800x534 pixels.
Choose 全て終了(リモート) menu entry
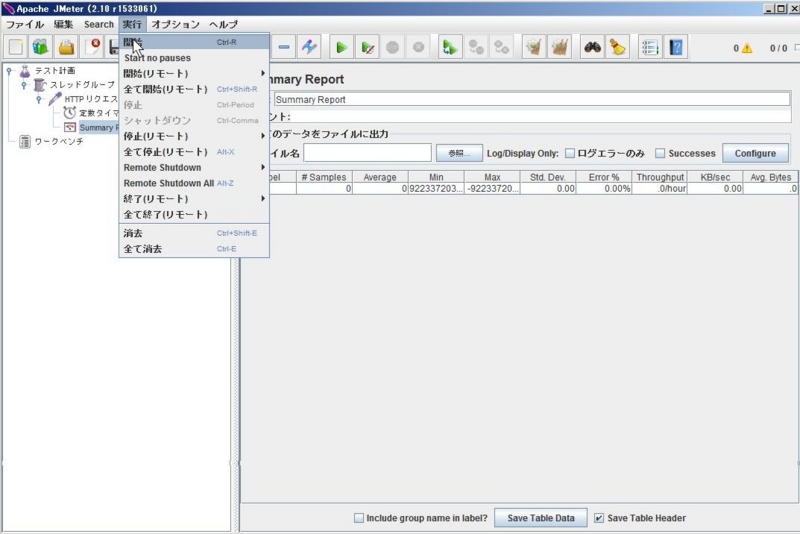point(194,215)
